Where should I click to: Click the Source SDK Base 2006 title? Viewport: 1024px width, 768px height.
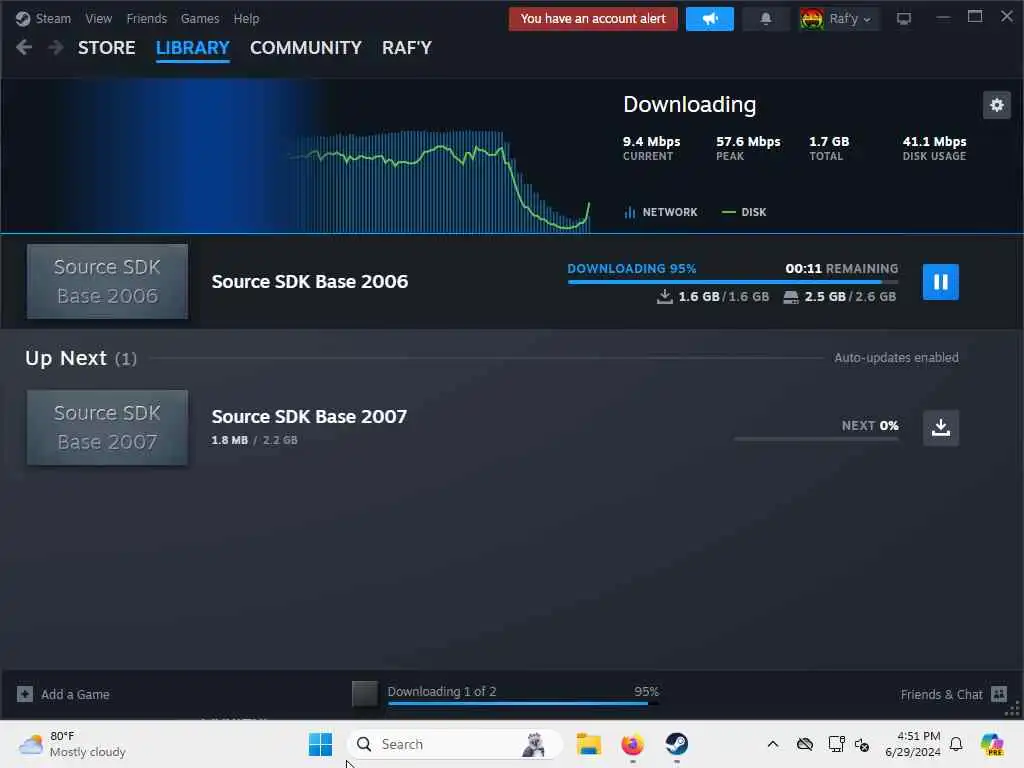pos(310,281)
